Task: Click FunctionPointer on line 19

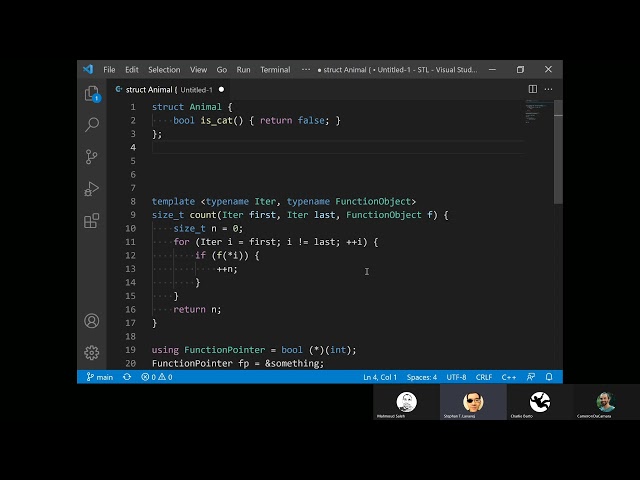Action: [x=224, y=350]
